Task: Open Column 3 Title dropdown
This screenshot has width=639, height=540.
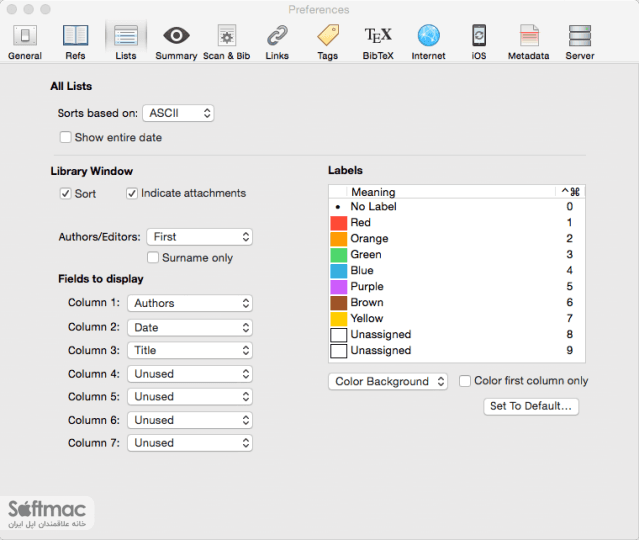Action: [x=190, y=350]
